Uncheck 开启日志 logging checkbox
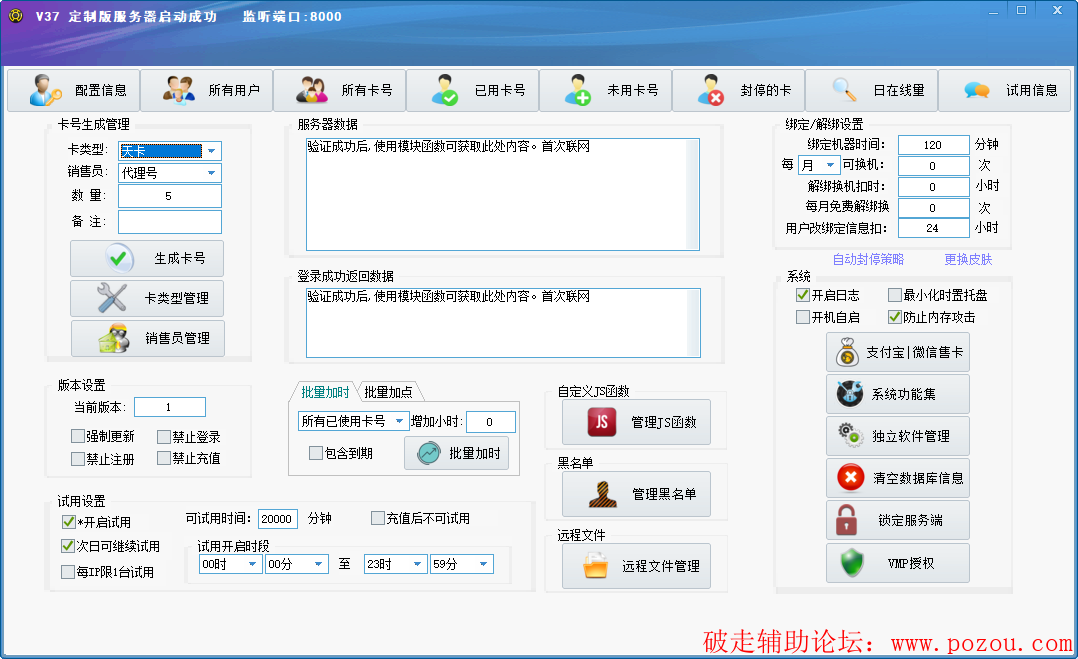 (802, 295)
